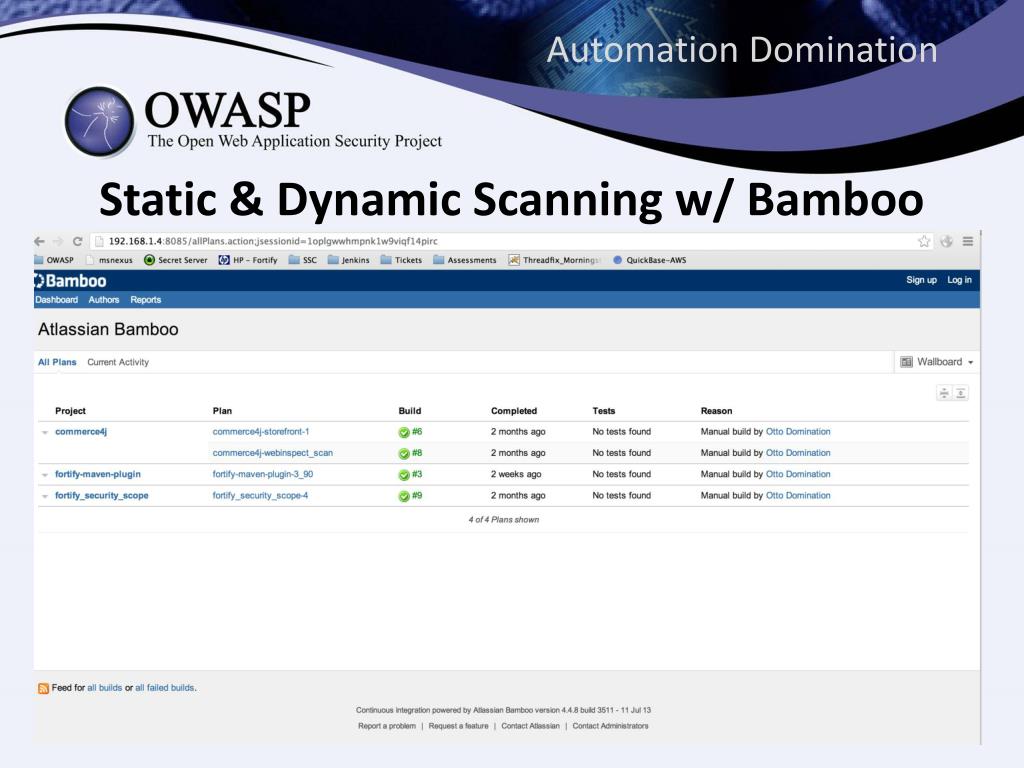Open build #9 result
1024x768 pixels.
click(417, 496)
